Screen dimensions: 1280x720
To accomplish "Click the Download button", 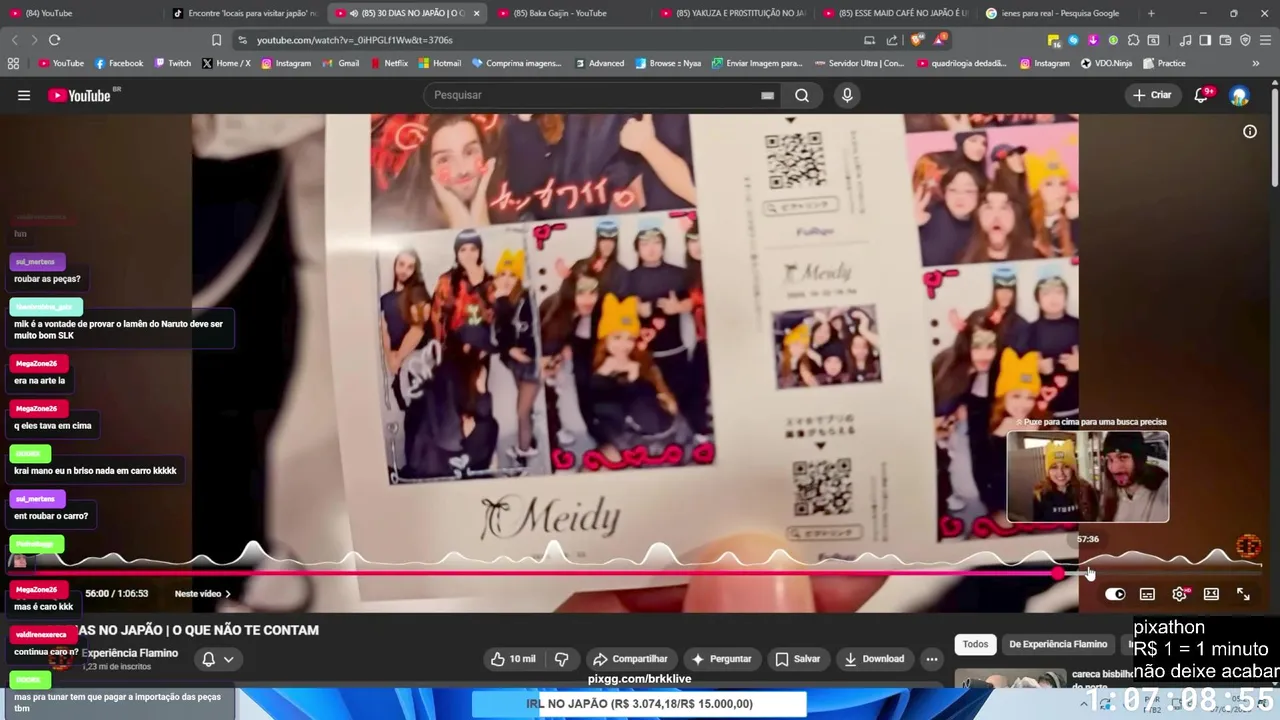I will [x=874, y=659].
